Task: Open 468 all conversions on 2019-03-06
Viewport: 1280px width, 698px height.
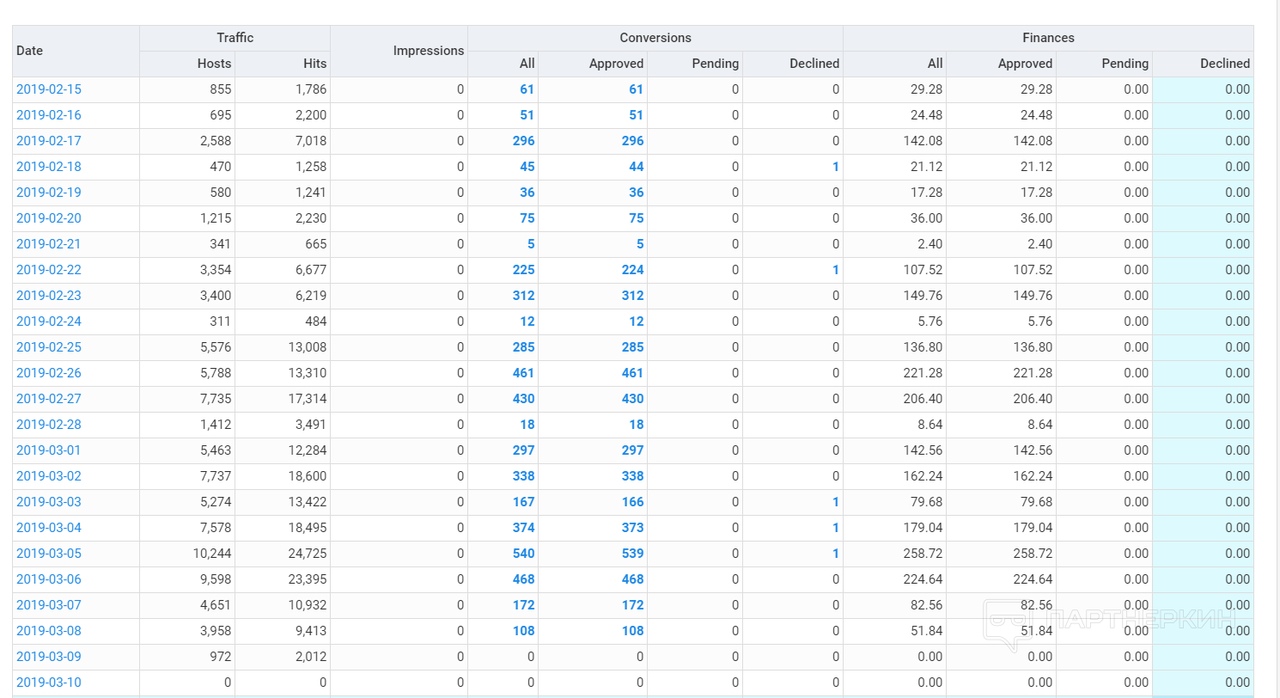Action: click(x=523, y=579)
